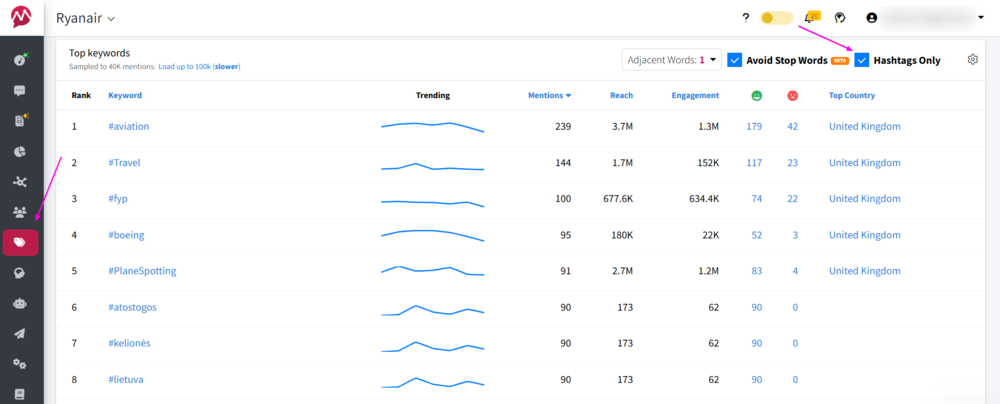
Task: Open the mentions speech bubble sidebar icon
Action: [20, 91]
